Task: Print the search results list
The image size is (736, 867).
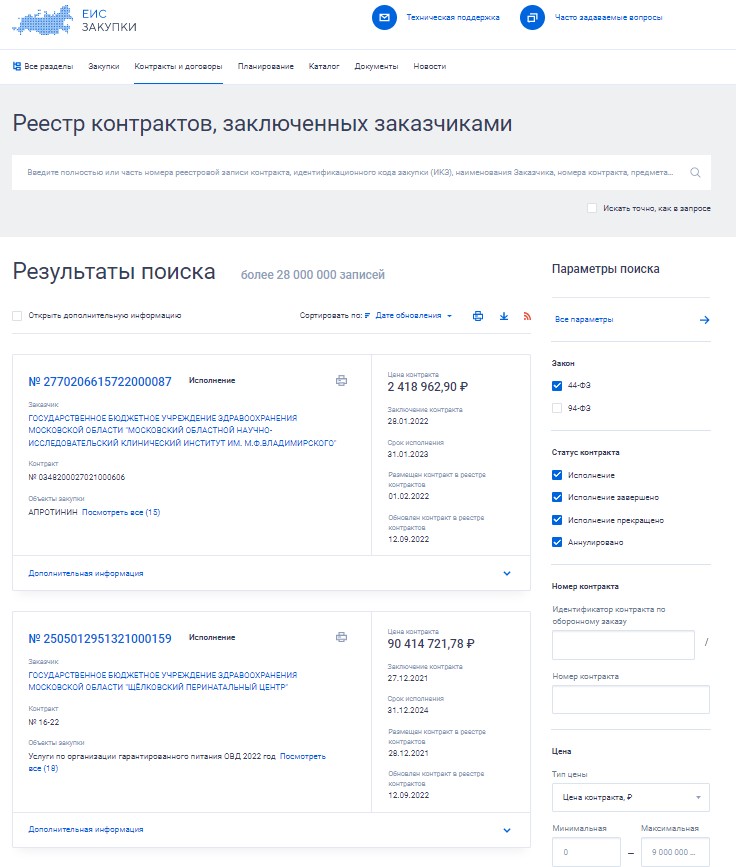Action: tap(478, 316)
